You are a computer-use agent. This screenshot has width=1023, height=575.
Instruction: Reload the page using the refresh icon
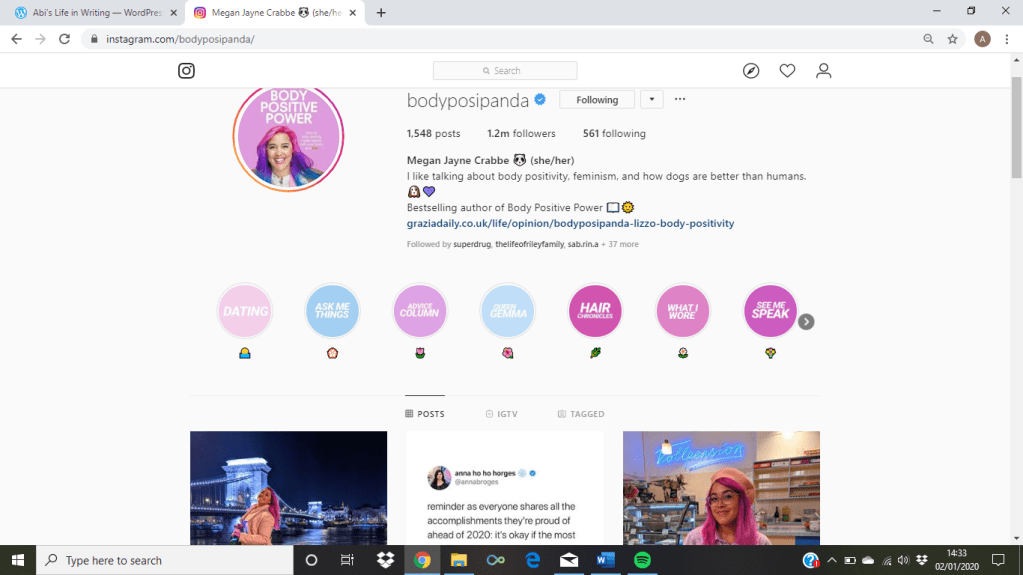pos(65,39)
